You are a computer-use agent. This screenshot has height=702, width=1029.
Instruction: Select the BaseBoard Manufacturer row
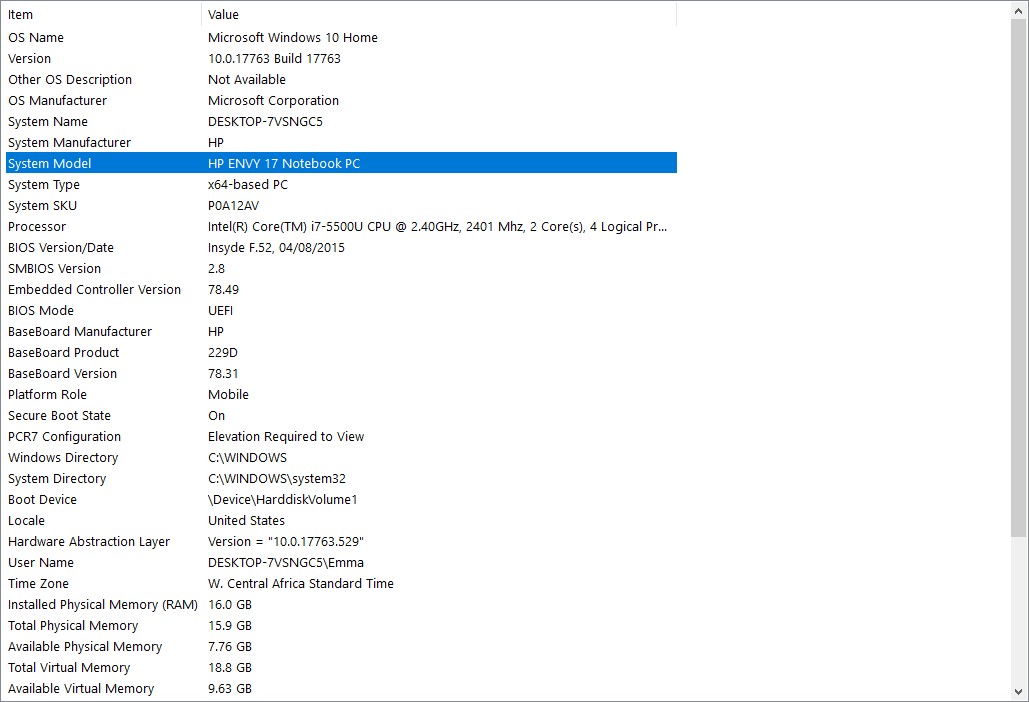[x=341, y=331]
